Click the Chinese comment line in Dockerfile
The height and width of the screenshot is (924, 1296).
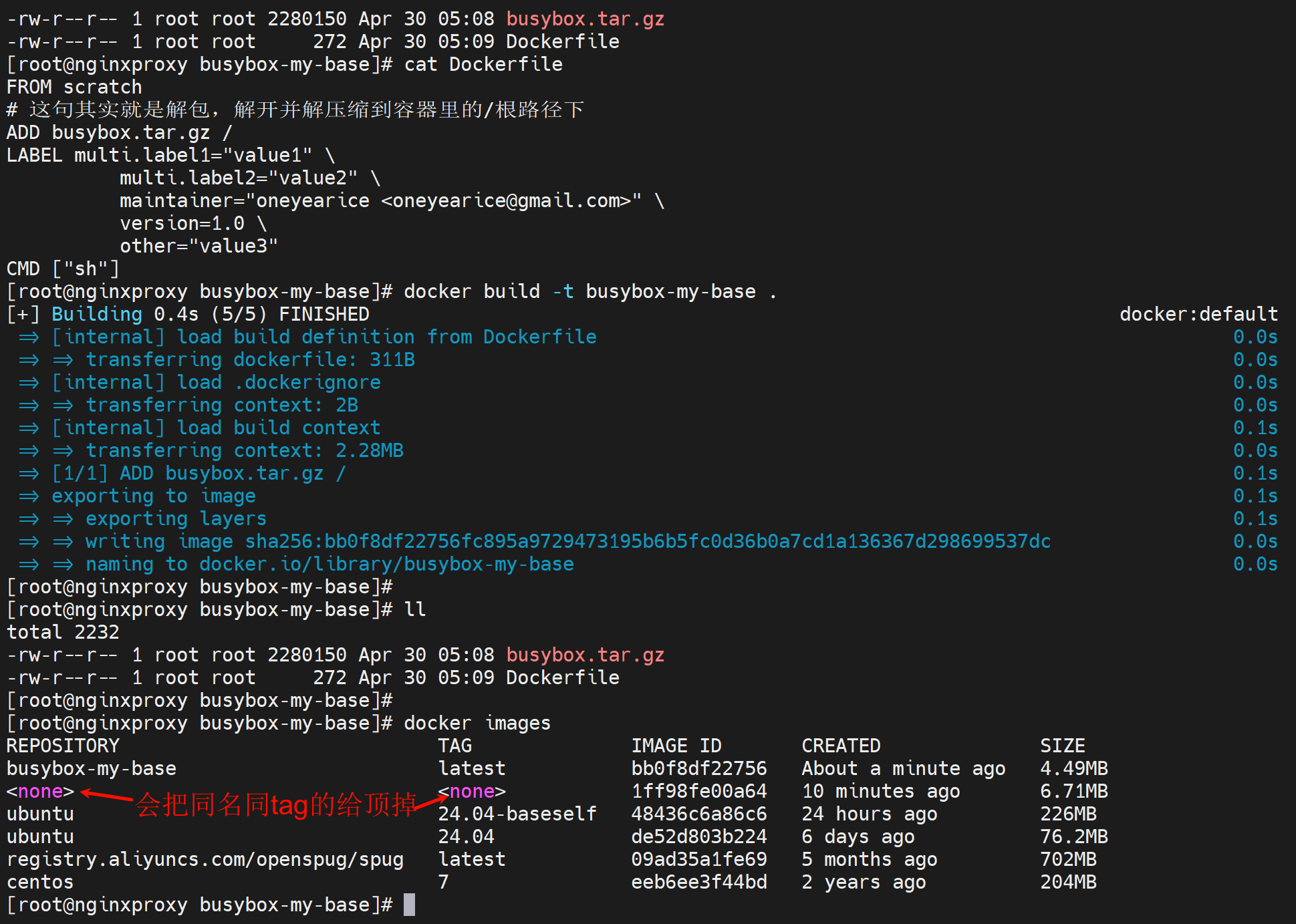295,110
